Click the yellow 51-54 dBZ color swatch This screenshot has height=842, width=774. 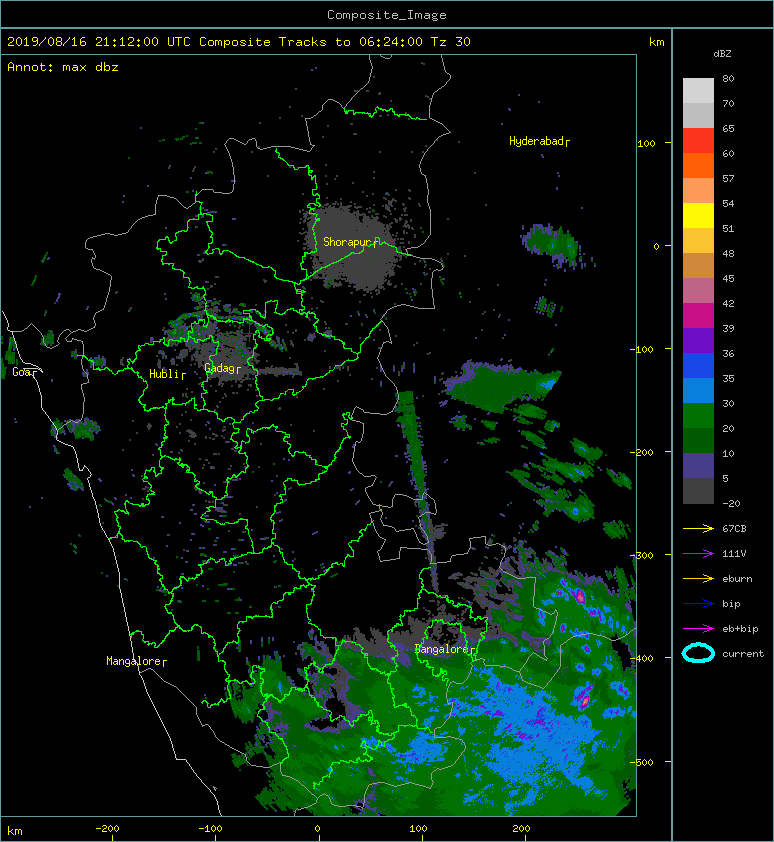(698, 216)
